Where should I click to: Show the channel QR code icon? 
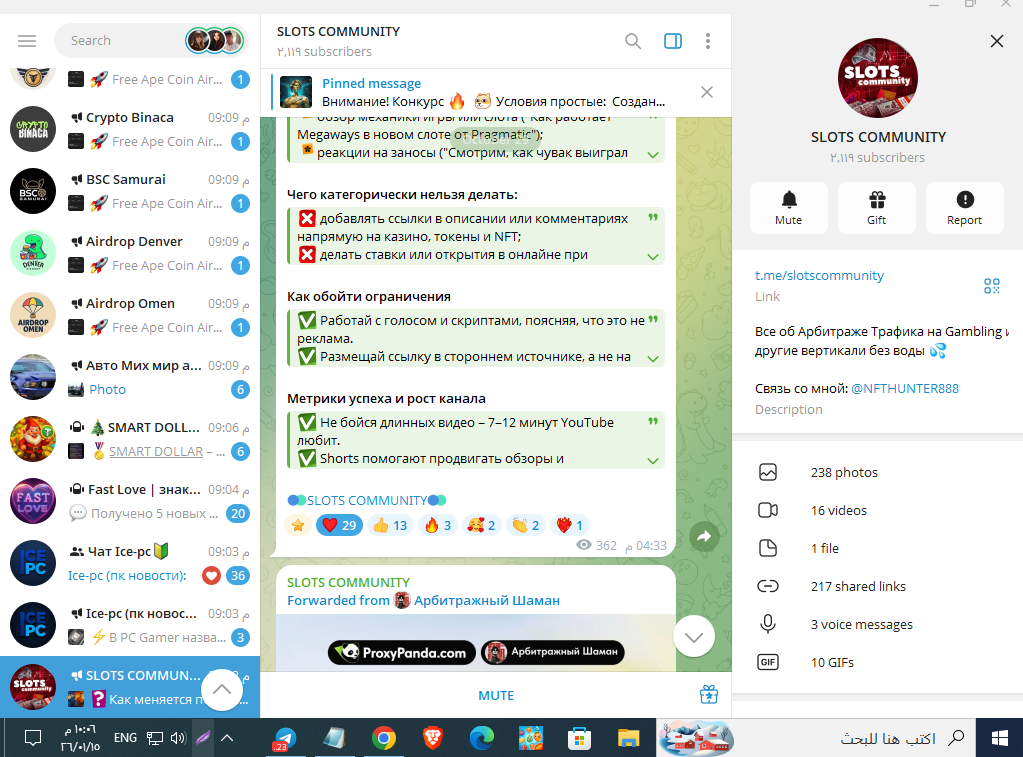tap(992, 286)
